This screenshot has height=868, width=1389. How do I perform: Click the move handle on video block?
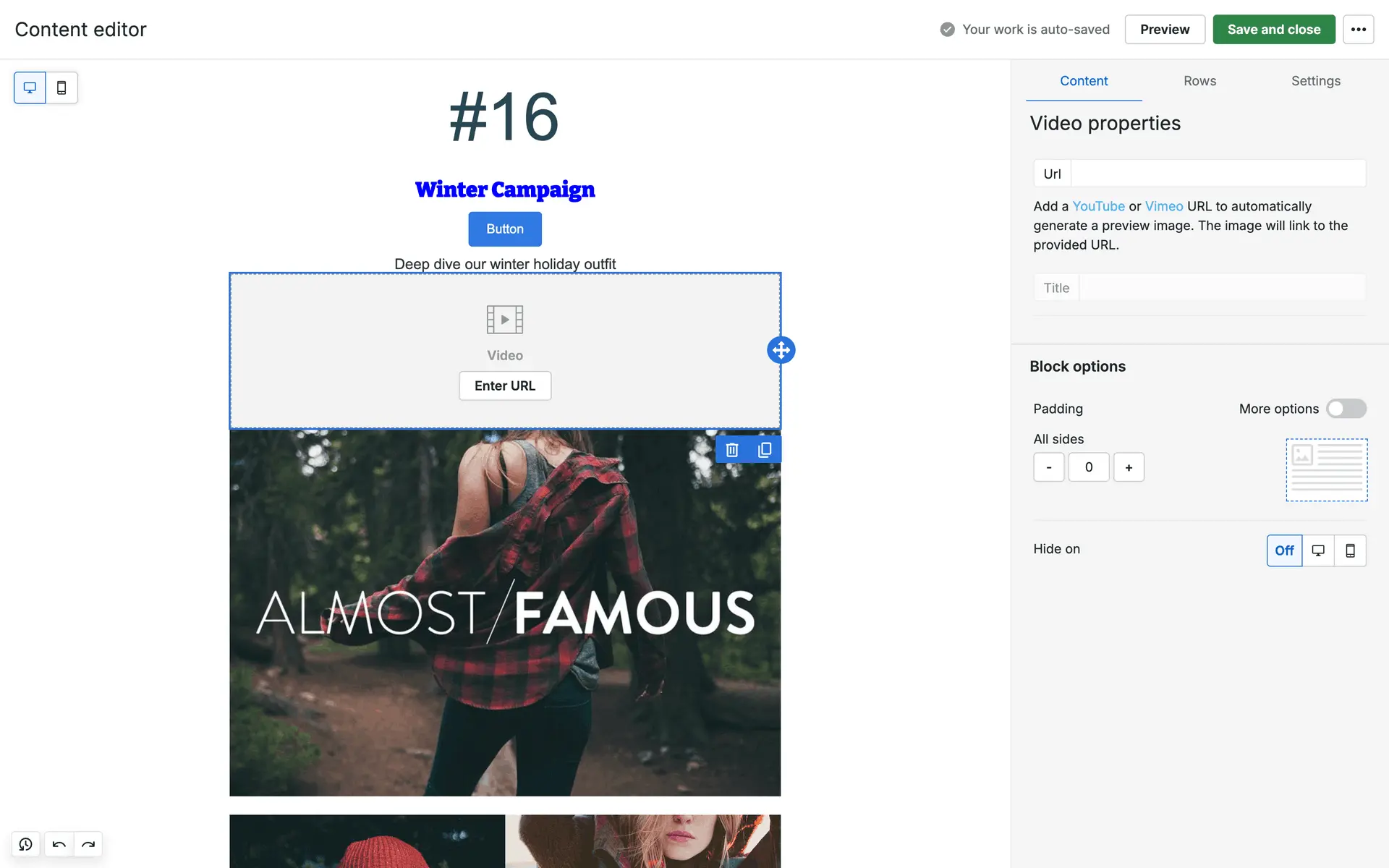(781, 350)
